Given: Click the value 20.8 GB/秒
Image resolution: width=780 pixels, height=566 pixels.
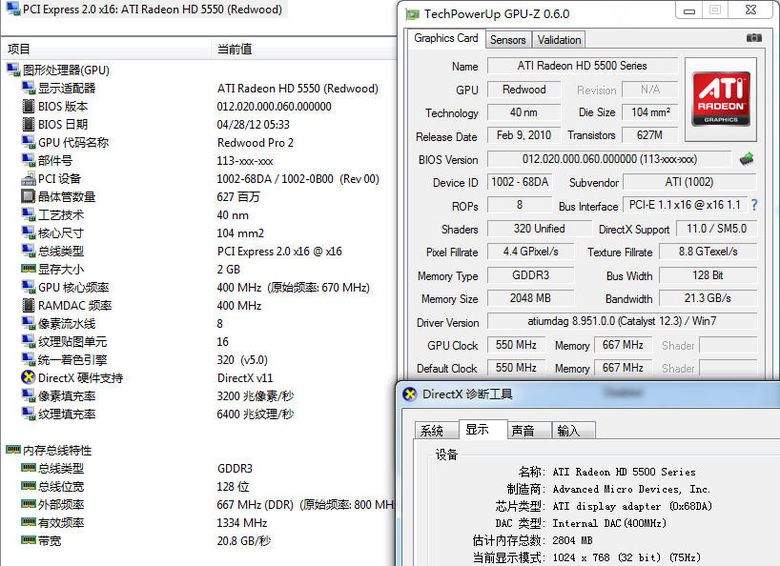Looking at the screenshot, I should [244, 541].
